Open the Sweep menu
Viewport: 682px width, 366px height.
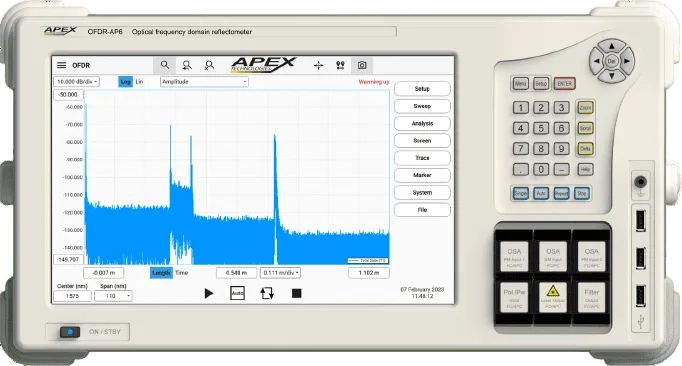(x=422, y=106)
